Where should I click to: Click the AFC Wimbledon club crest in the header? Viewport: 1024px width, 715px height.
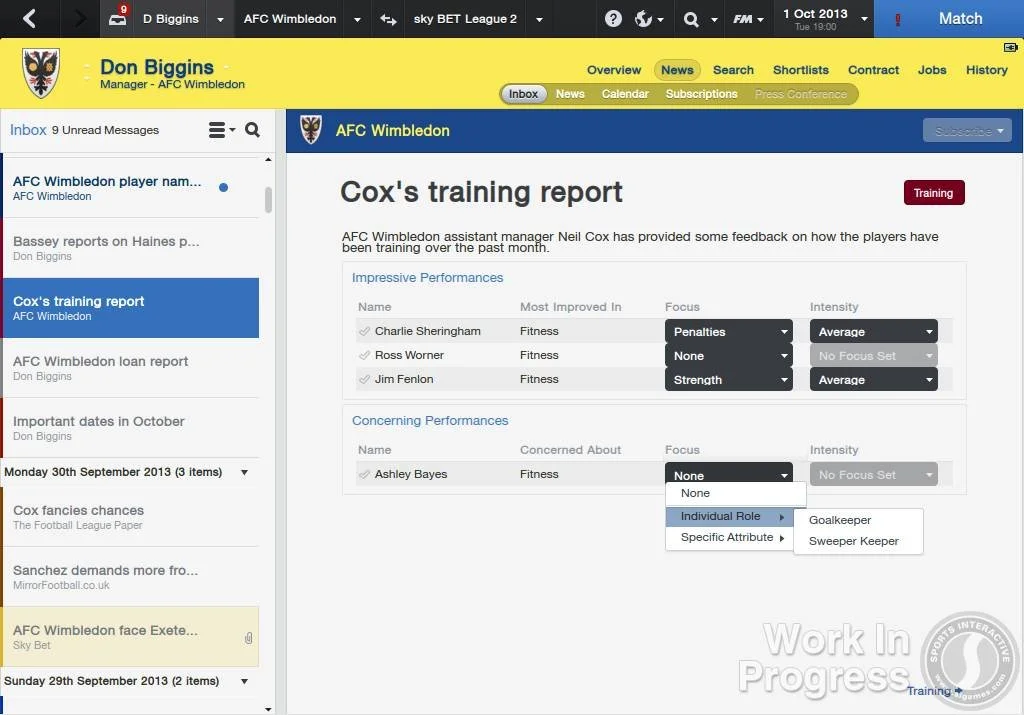click(310, 130)
